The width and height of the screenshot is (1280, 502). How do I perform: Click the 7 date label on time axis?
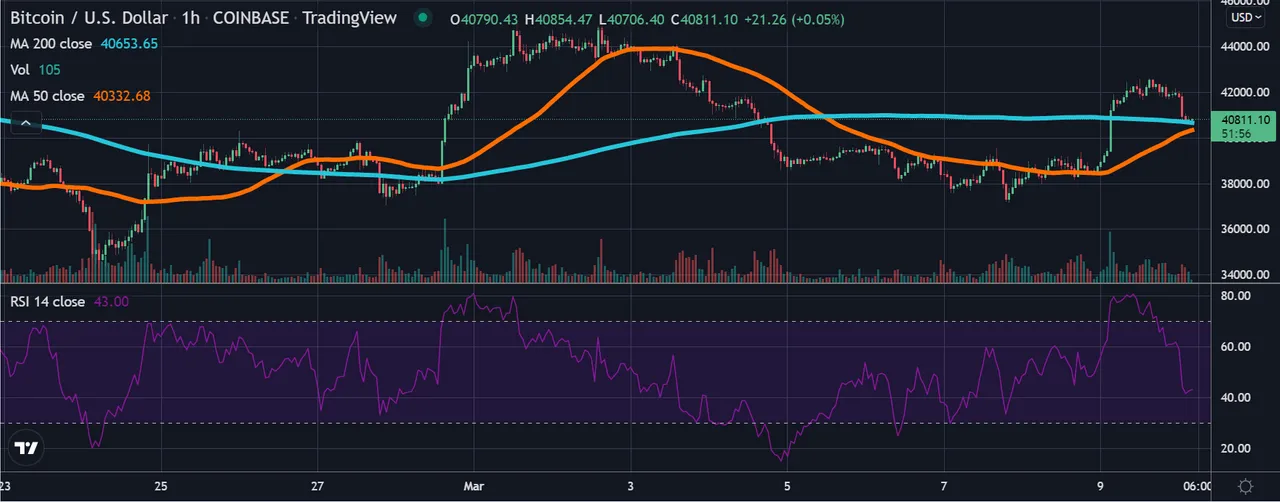tap(943, 486)
